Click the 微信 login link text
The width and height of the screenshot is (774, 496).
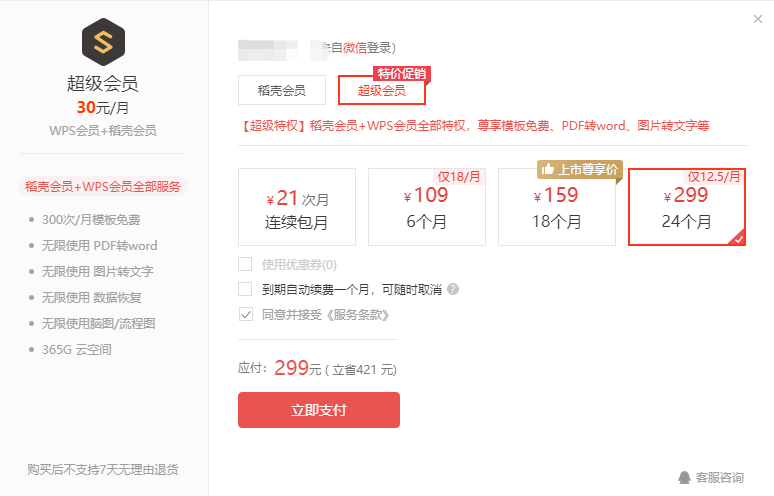(x=354, y=48)
